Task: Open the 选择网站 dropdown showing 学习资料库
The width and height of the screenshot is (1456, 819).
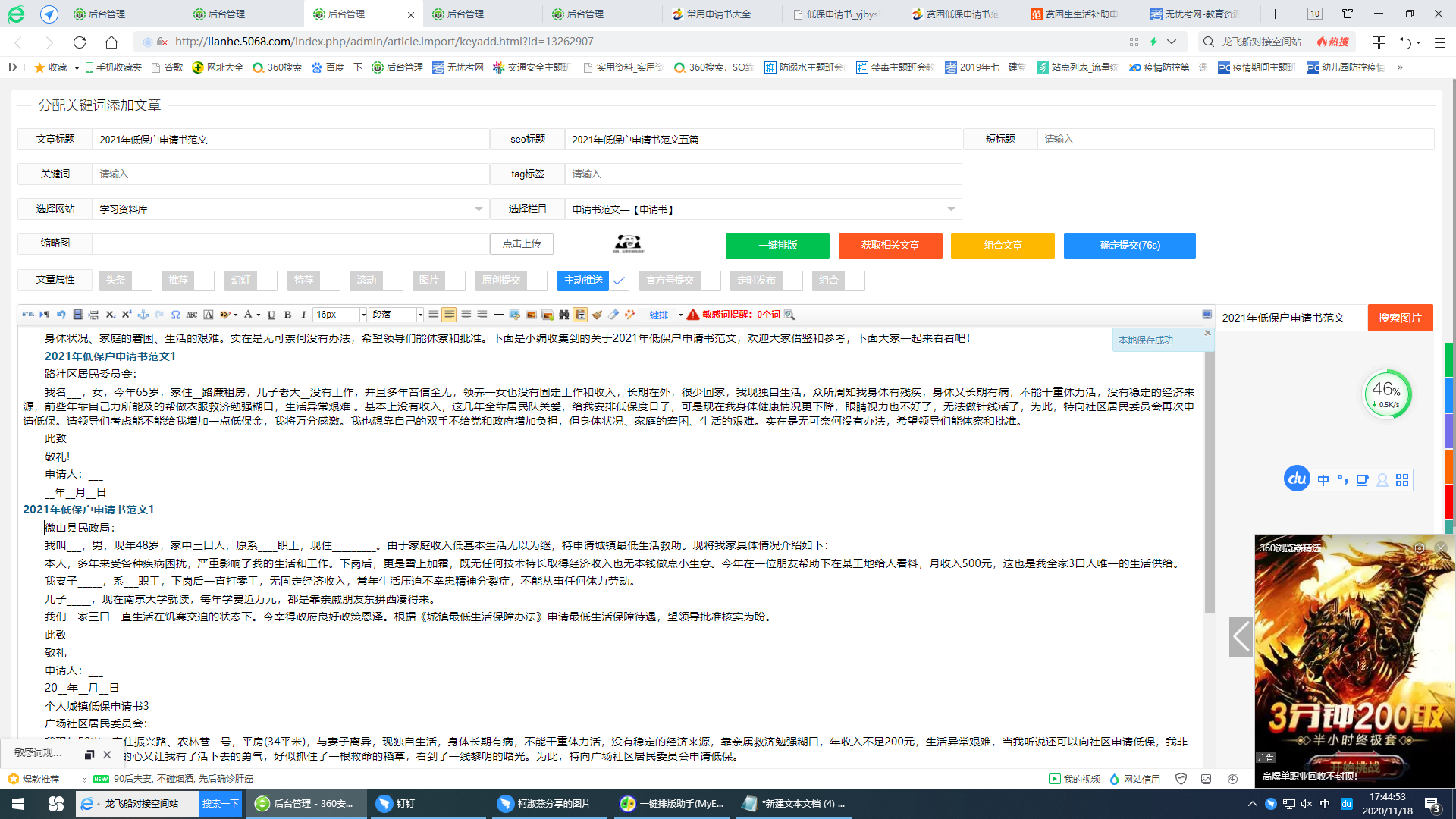Action: (478, 209)
